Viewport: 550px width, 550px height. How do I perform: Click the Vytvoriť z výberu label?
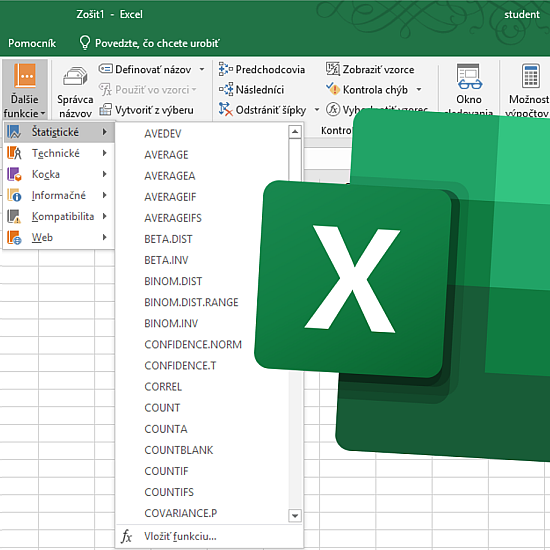154,110
